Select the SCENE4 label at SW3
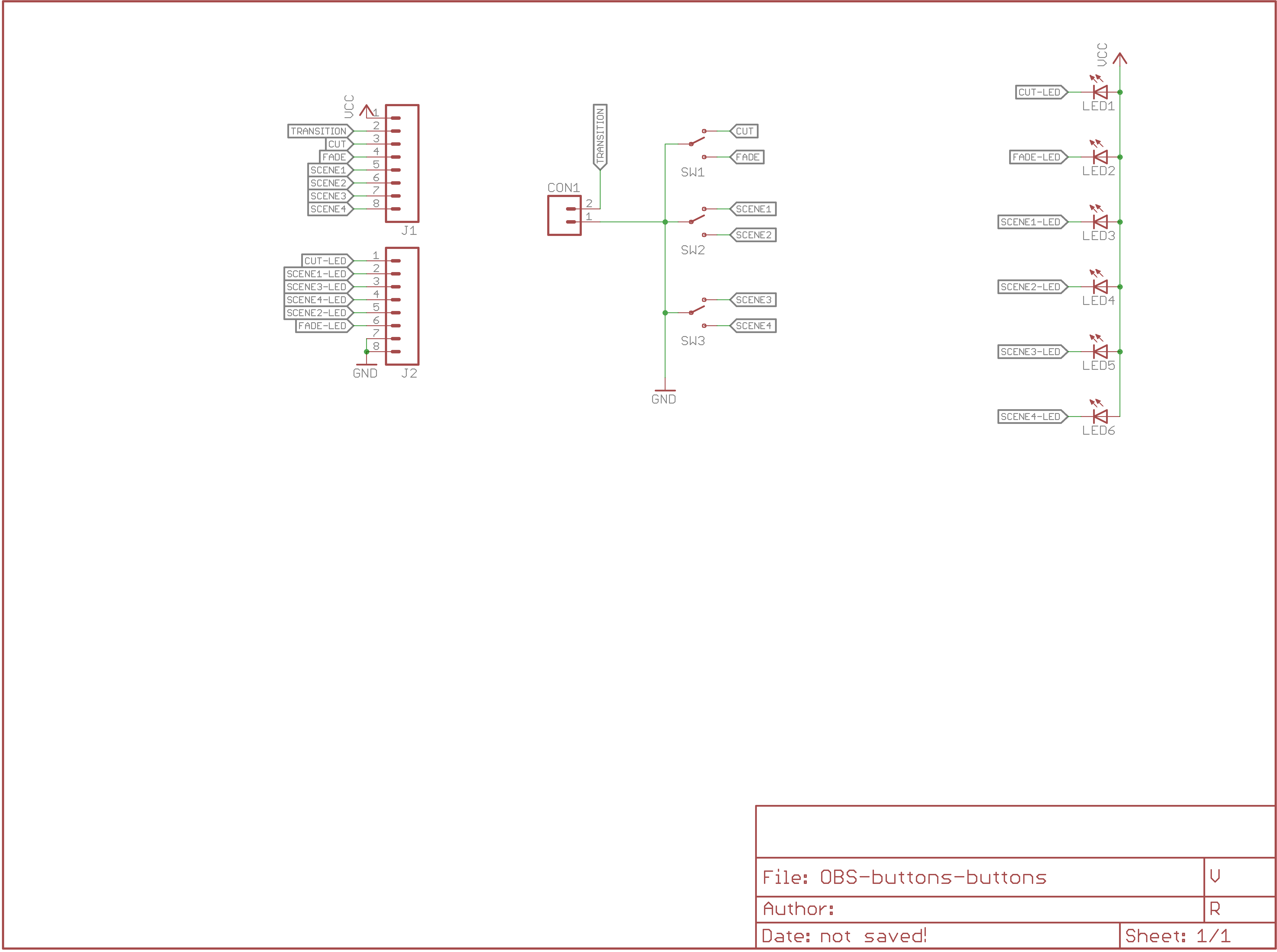 click(x=753, y=326)
